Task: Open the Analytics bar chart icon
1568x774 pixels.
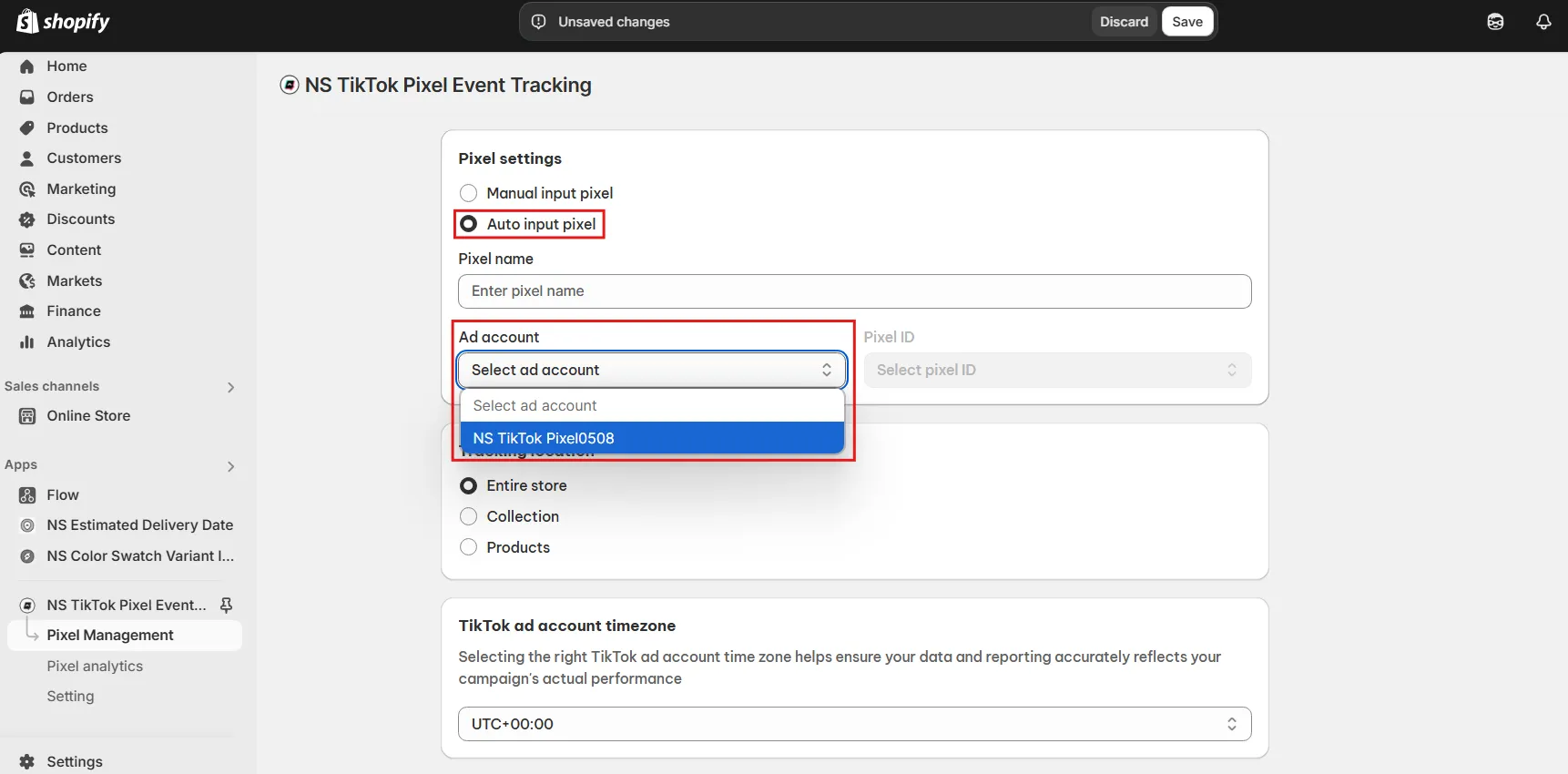Action: [x=27, y=342]
